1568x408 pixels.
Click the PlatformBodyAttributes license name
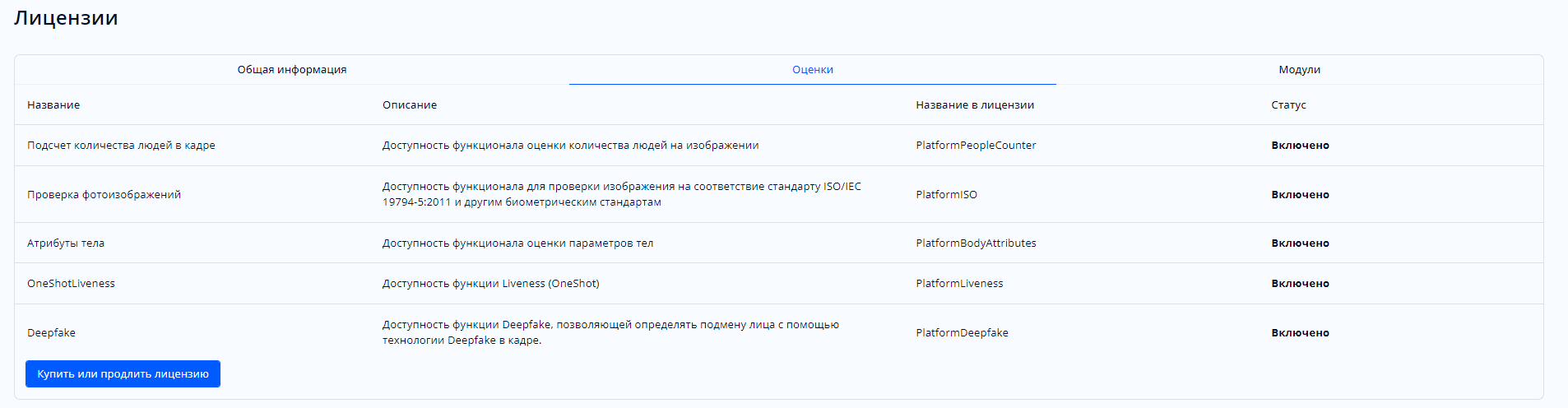pos(976,243)
